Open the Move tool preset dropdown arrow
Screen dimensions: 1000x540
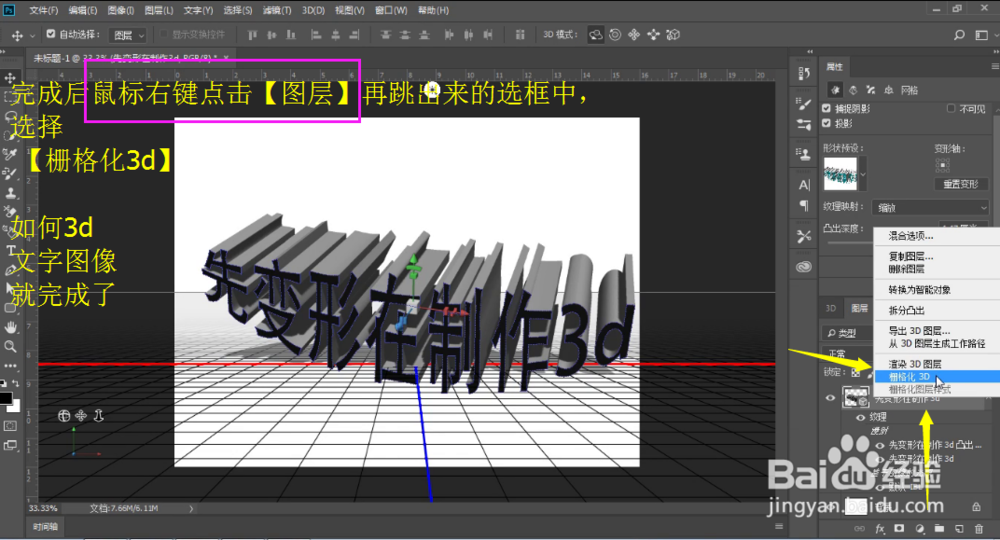pos(33,36)
